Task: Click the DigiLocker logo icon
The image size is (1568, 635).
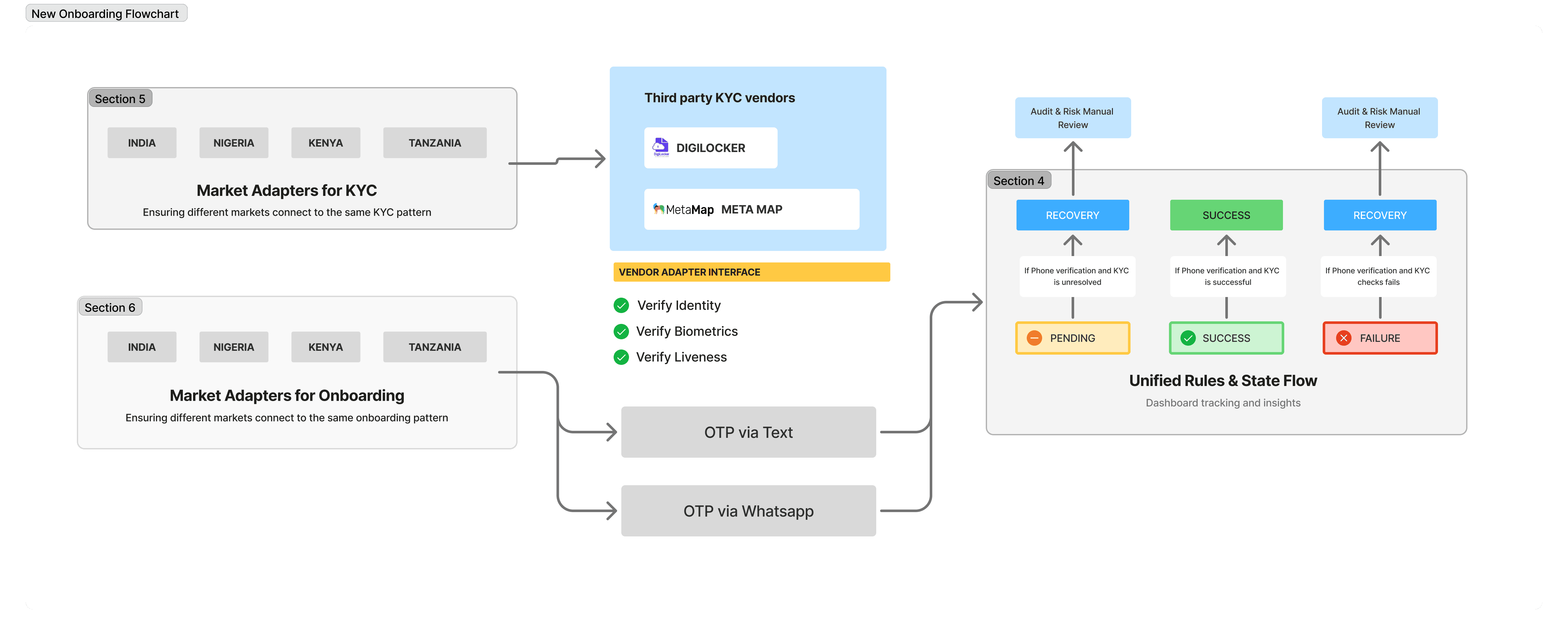Action: coord(660,147)
